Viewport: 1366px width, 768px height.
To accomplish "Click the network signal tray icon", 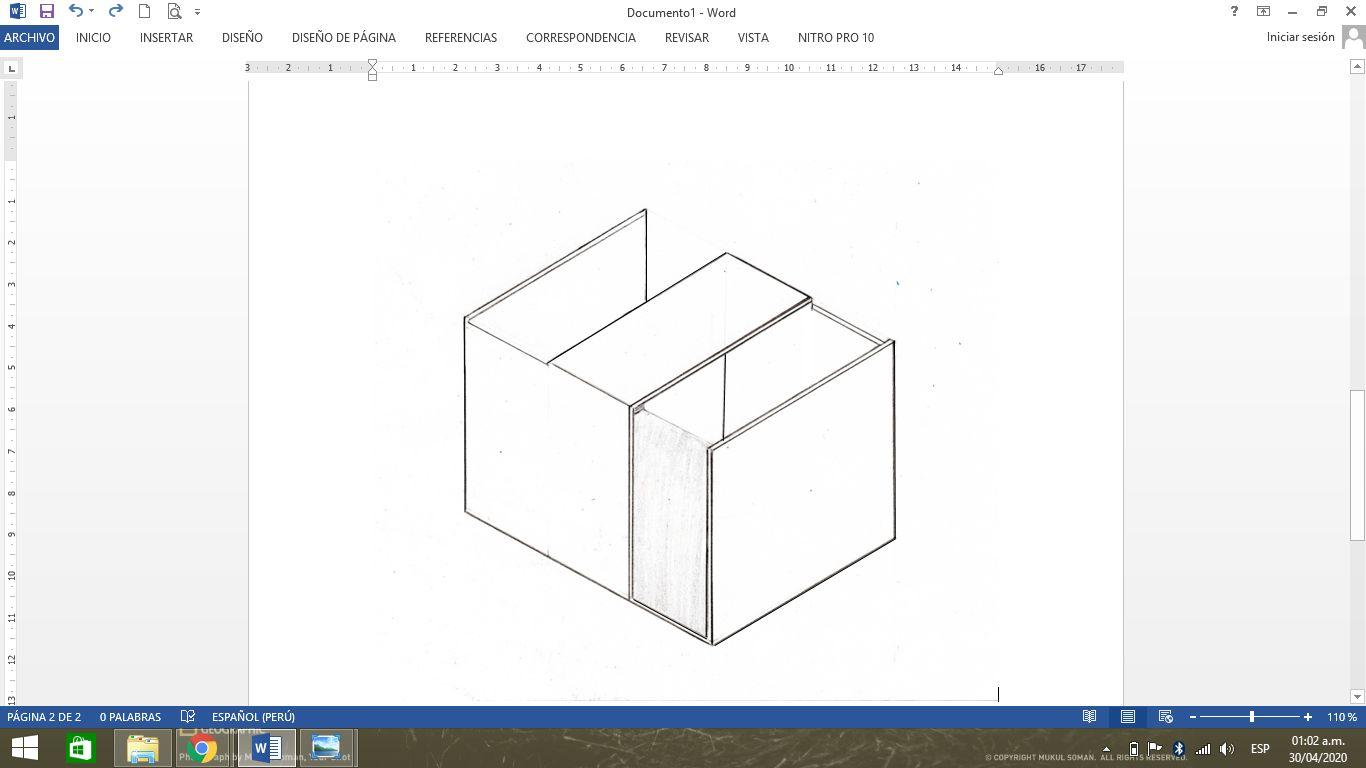I will coord(1203,749).
